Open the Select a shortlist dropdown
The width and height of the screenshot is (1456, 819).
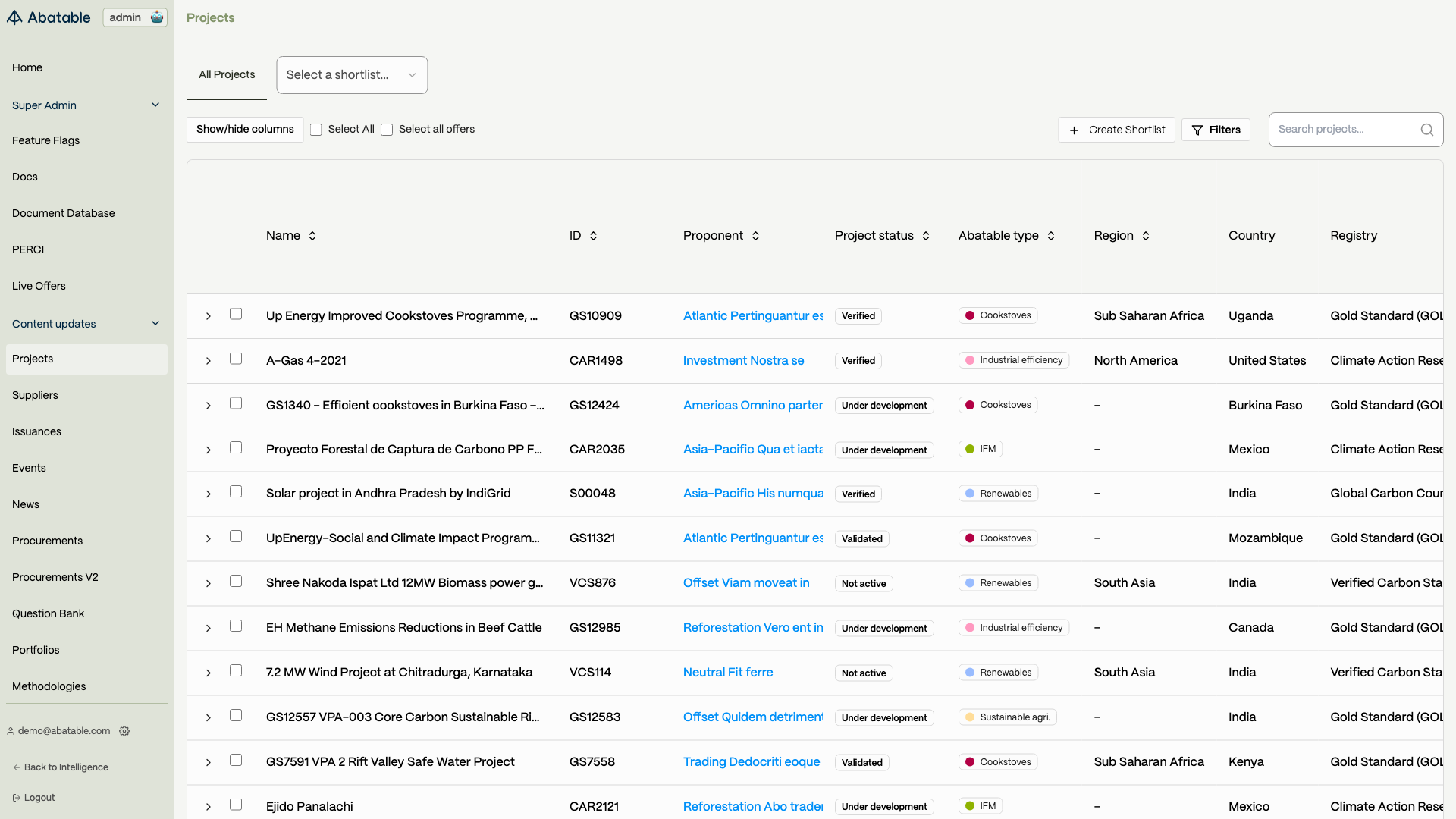pyautogui.click(x=352, y=75)
